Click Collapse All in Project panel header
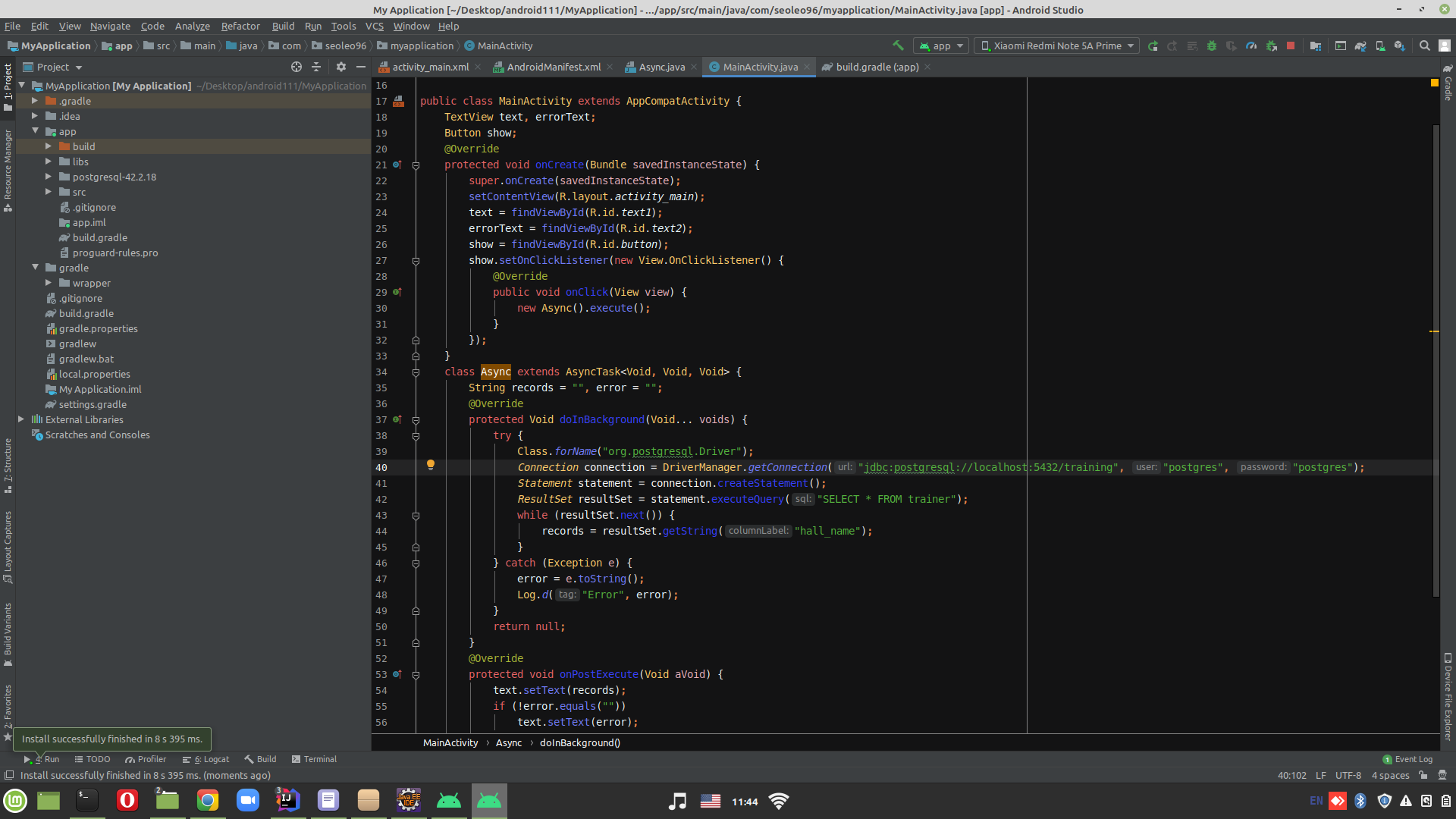The width and height of the screenshot is (1456, 819). pos(316,67)
